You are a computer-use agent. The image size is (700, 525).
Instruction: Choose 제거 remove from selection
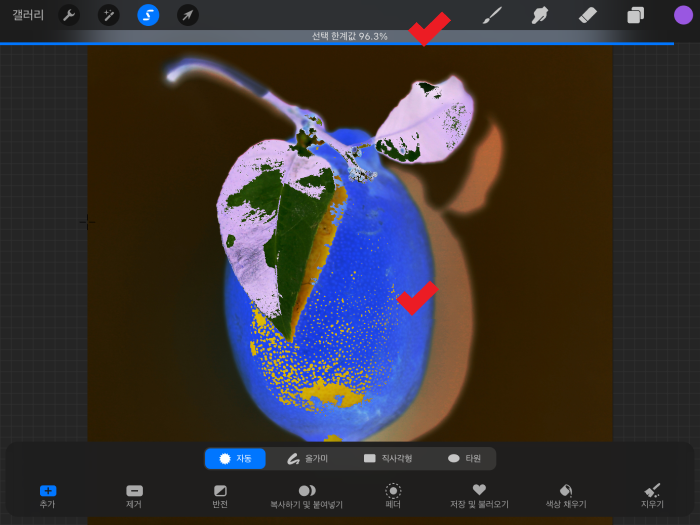[x=134, y=496]
